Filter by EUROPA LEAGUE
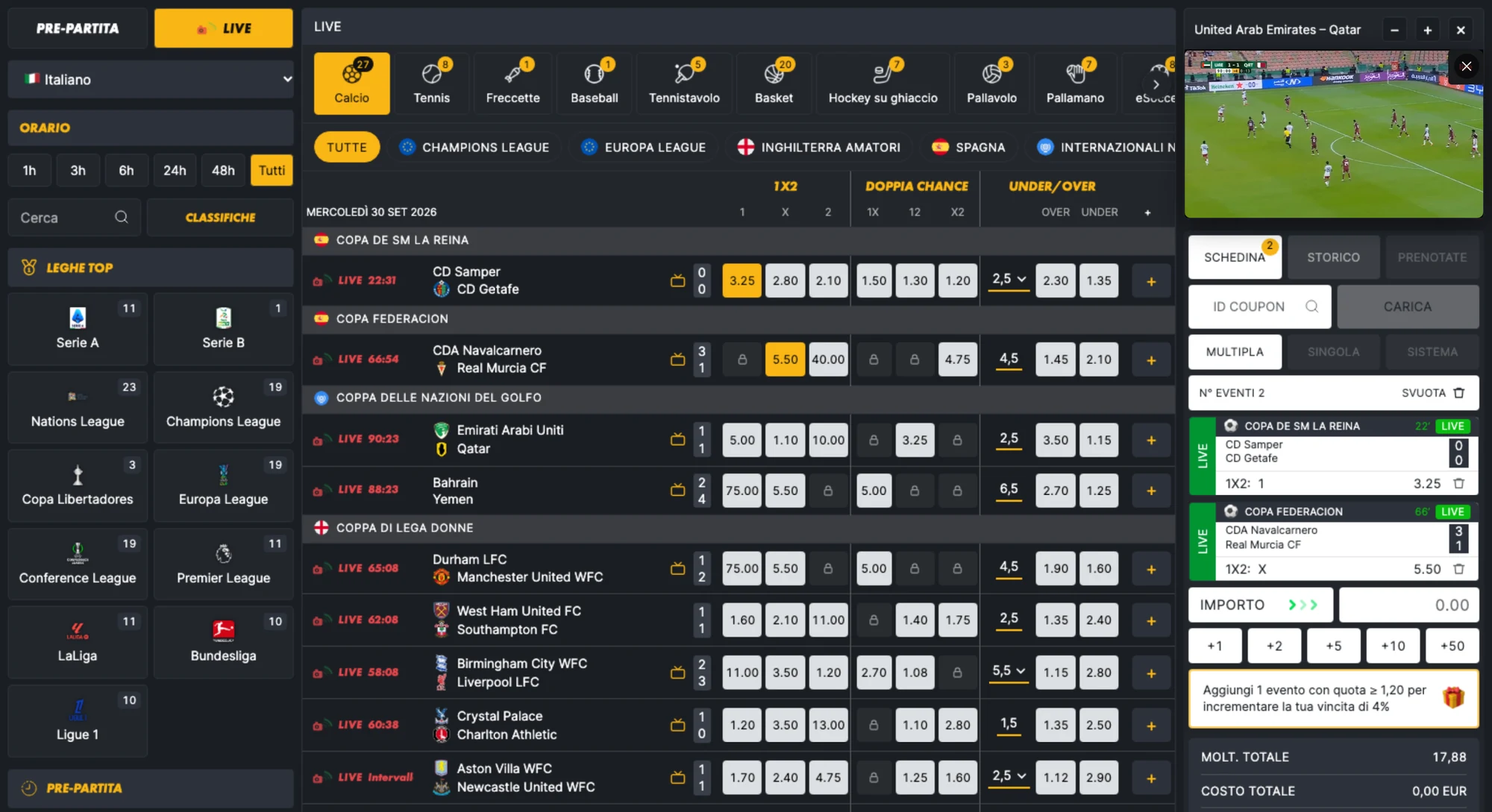This screenshot has width=1492, height=812. pyautogui.click(x=645, y=147)
